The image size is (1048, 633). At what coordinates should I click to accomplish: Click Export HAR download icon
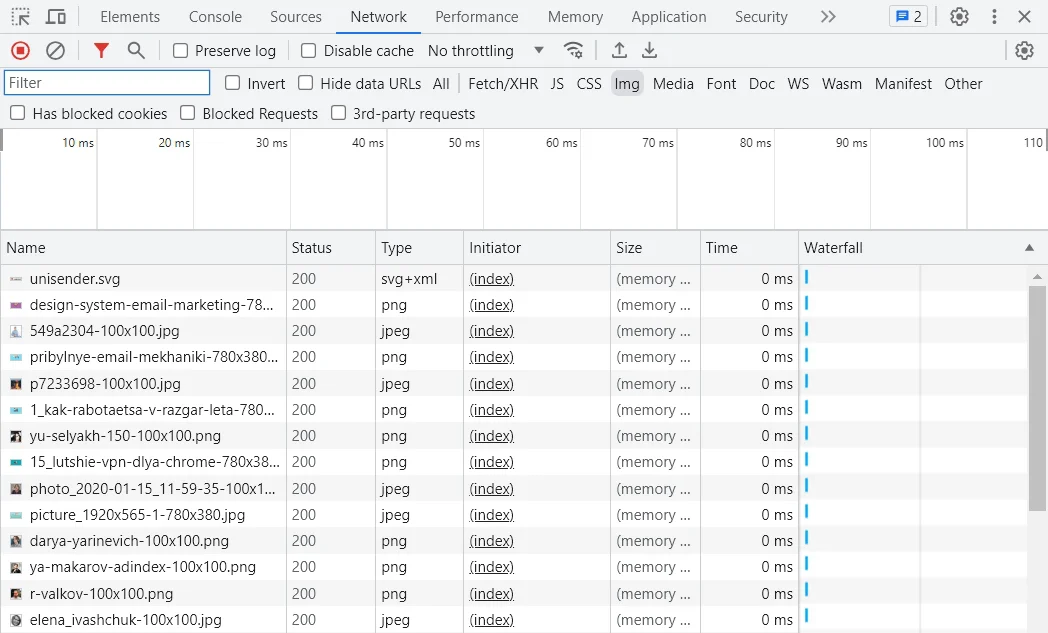650,50
